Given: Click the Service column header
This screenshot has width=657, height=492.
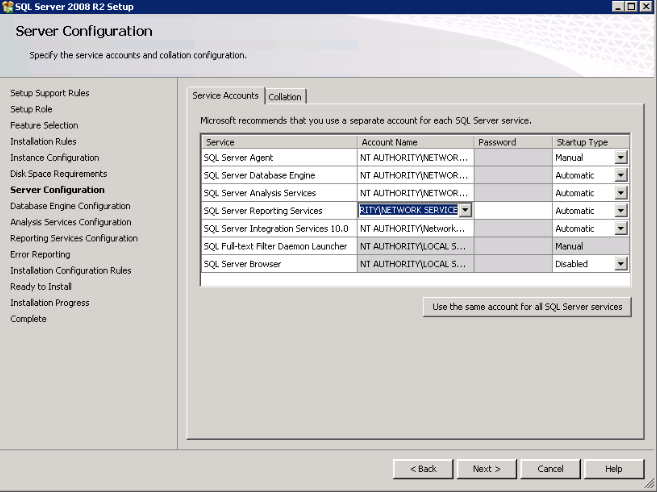Looking at the screenshot, I should click(279, 142).
